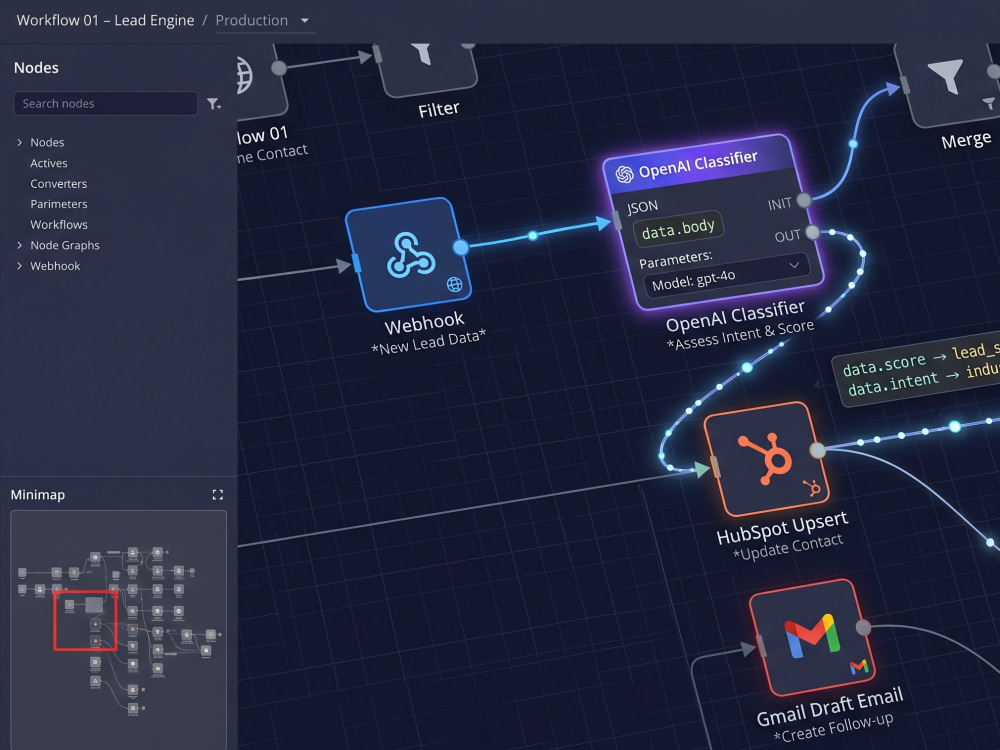This screenshot has width=1000, height=750.
Task: Click the Filter node label
Action: 439,110
